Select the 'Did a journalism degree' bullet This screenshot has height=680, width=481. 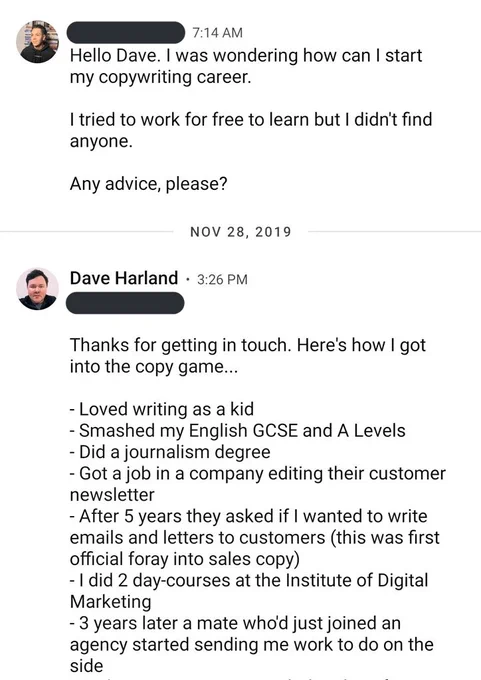click(x=170, y=452)
